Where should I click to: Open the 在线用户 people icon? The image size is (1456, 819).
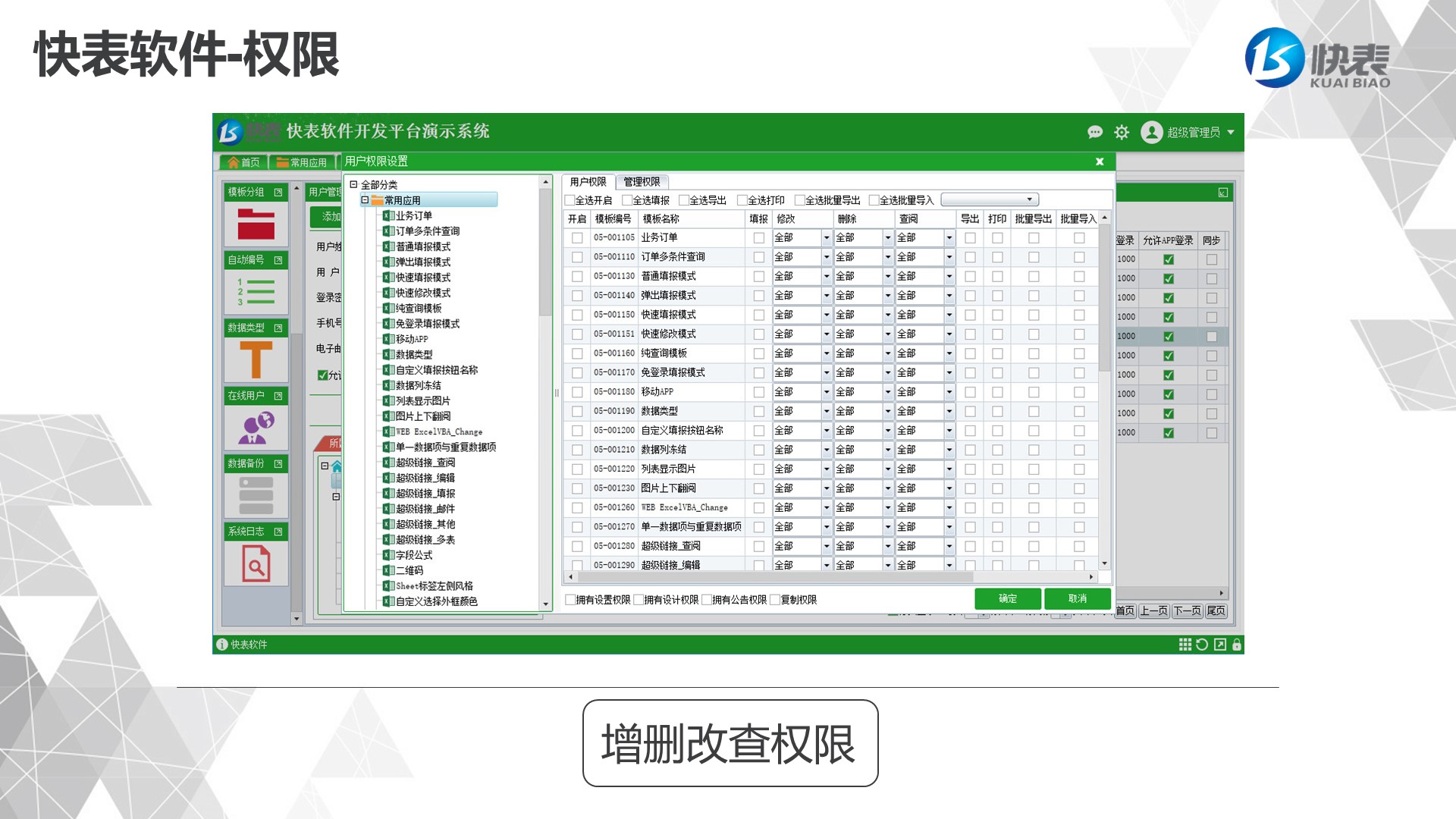click(256, 428)
